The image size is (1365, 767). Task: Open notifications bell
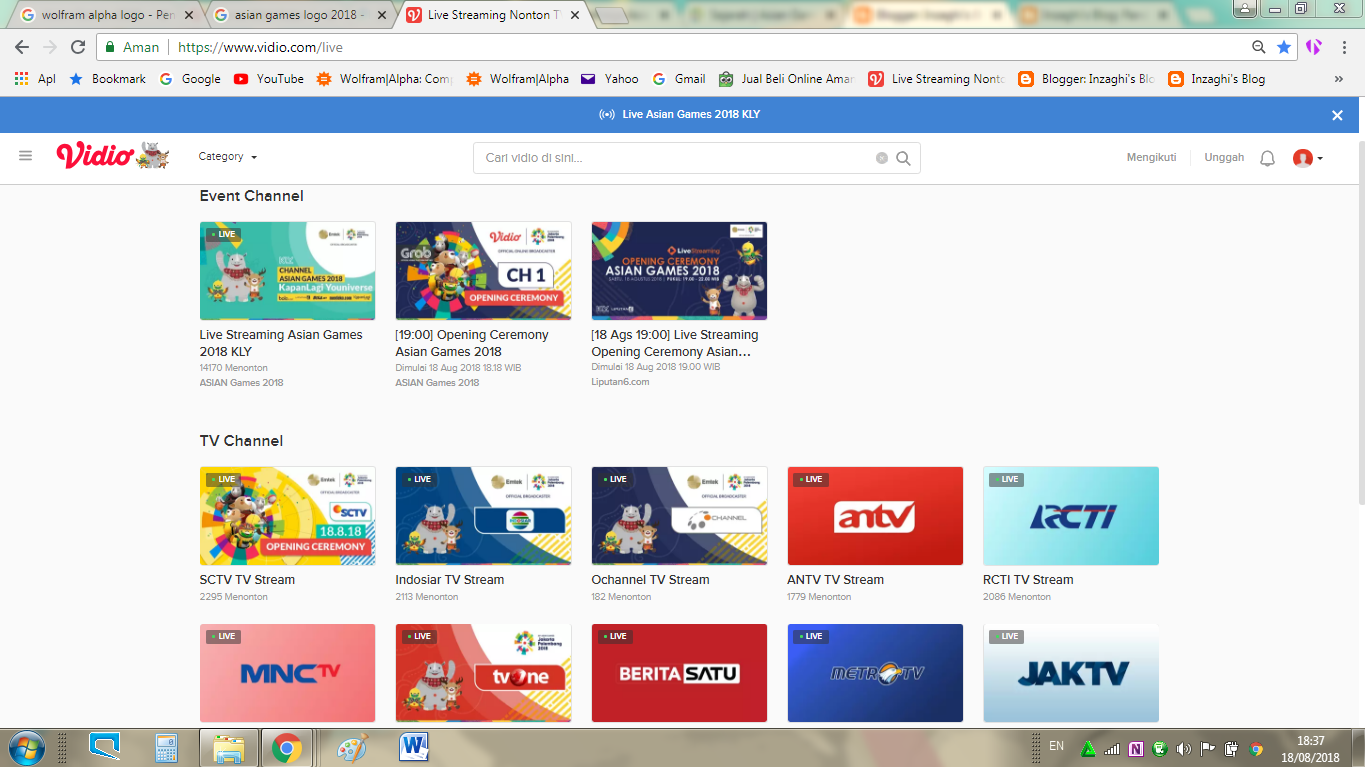pos(1267,158)
